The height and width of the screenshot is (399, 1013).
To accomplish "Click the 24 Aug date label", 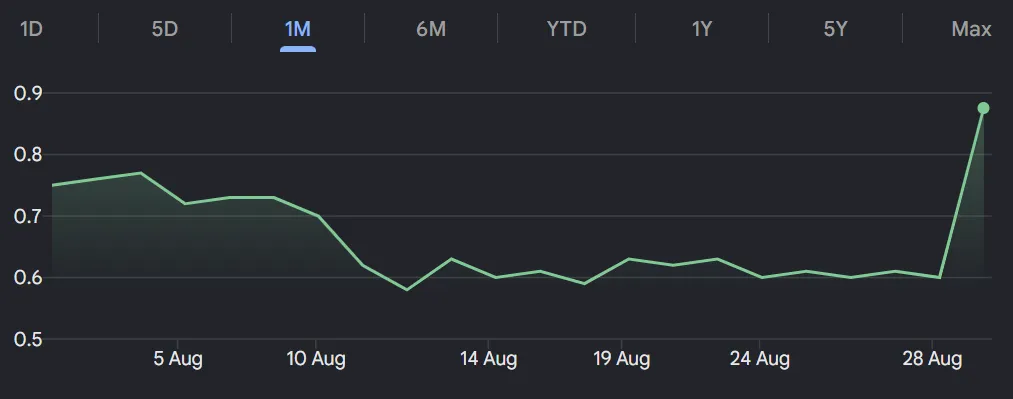I will click(760, 359).
